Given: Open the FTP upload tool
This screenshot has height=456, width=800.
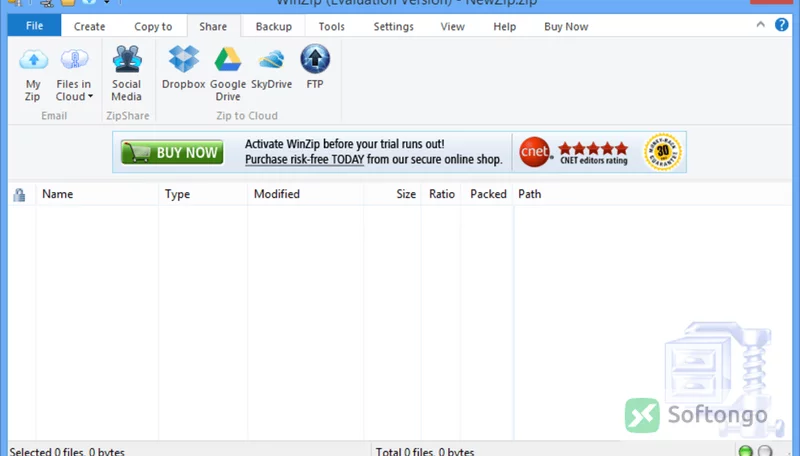Looking at the screenshot, I should [x=315, y=68].
